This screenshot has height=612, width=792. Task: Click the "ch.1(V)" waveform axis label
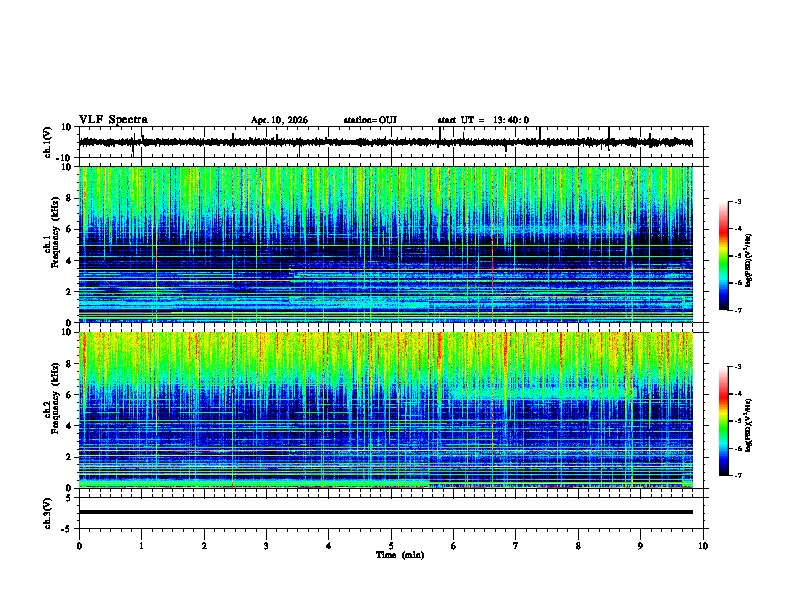pyautogui.click(x=47, y=142)
